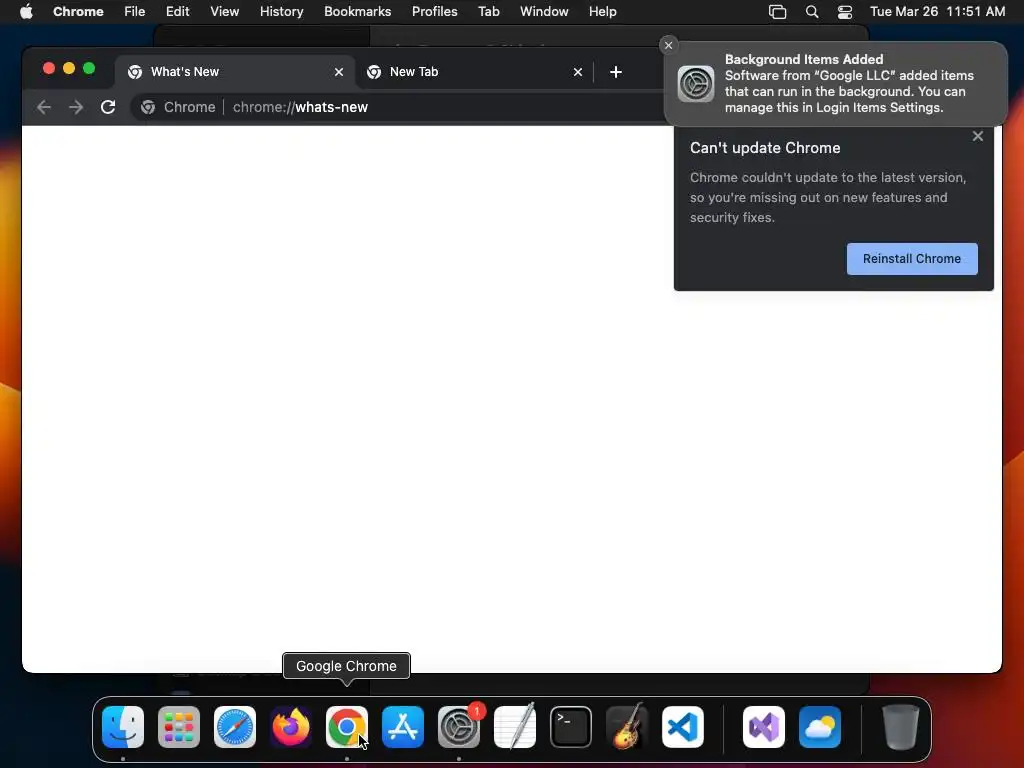Close the New Tab tab
Screen dimensions: 1024x768
coord(578,72)
